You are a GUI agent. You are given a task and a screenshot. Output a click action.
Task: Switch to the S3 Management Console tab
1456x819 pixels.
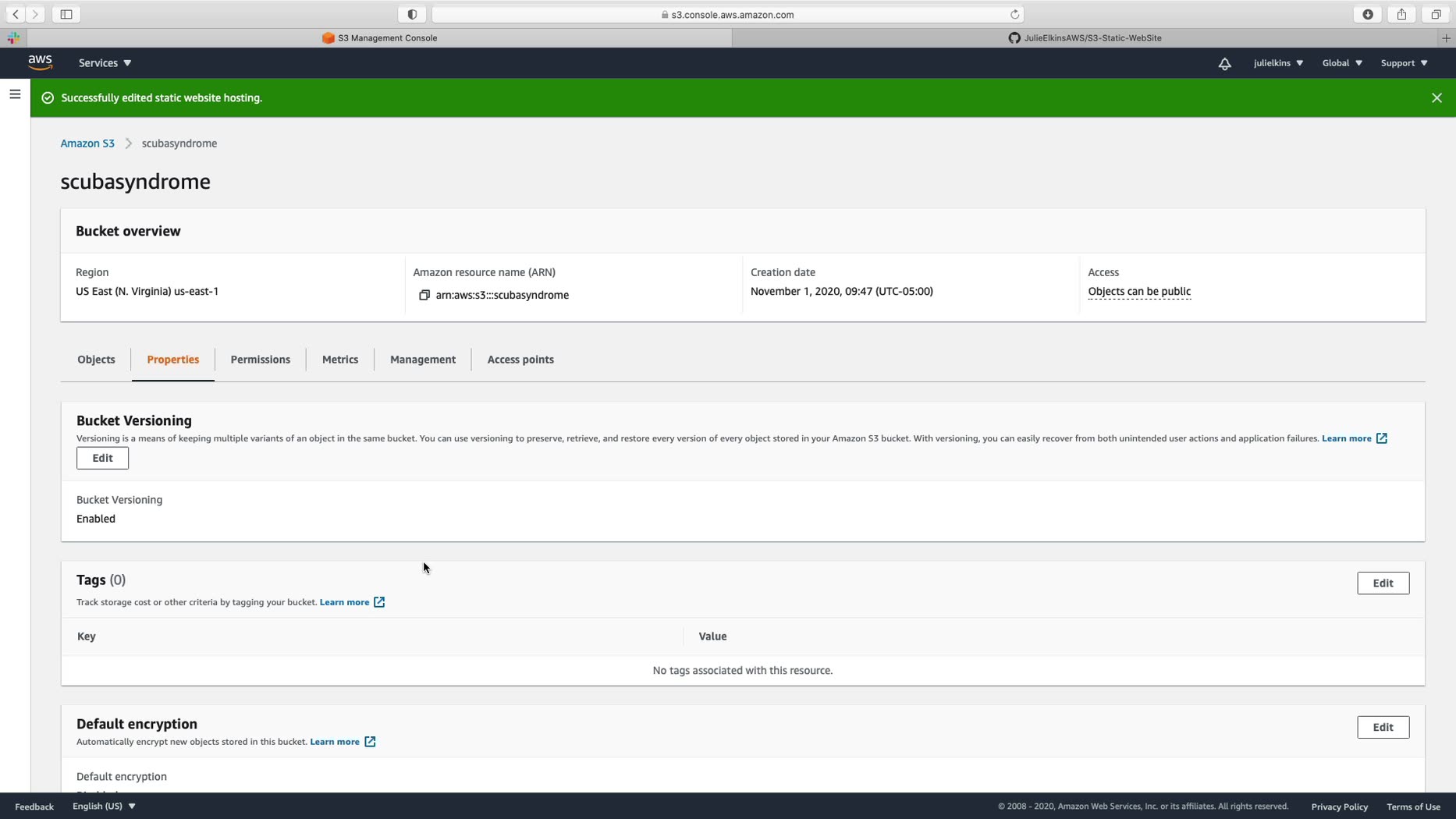point(379,37)
